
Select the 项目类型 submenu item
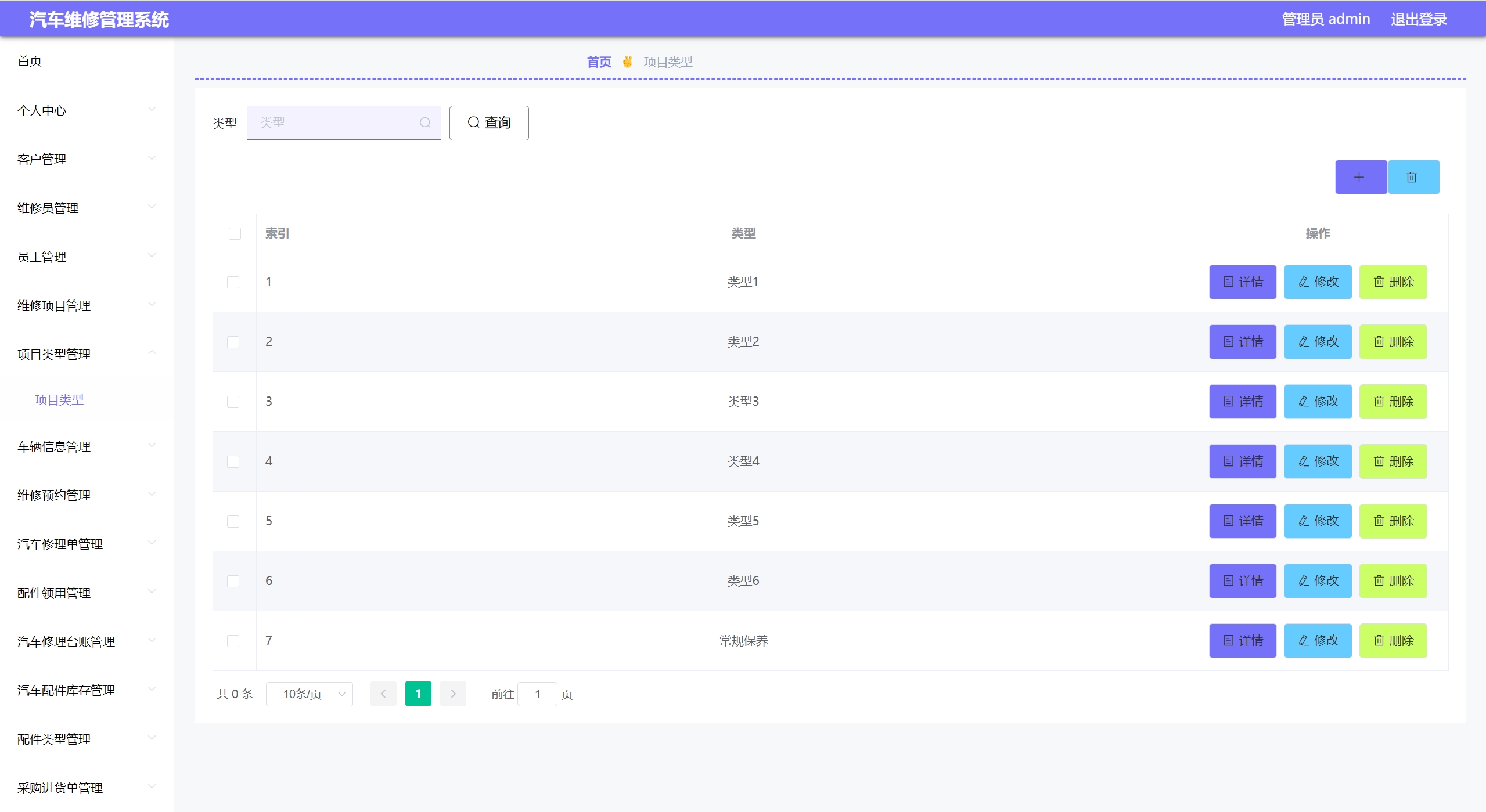59,399
